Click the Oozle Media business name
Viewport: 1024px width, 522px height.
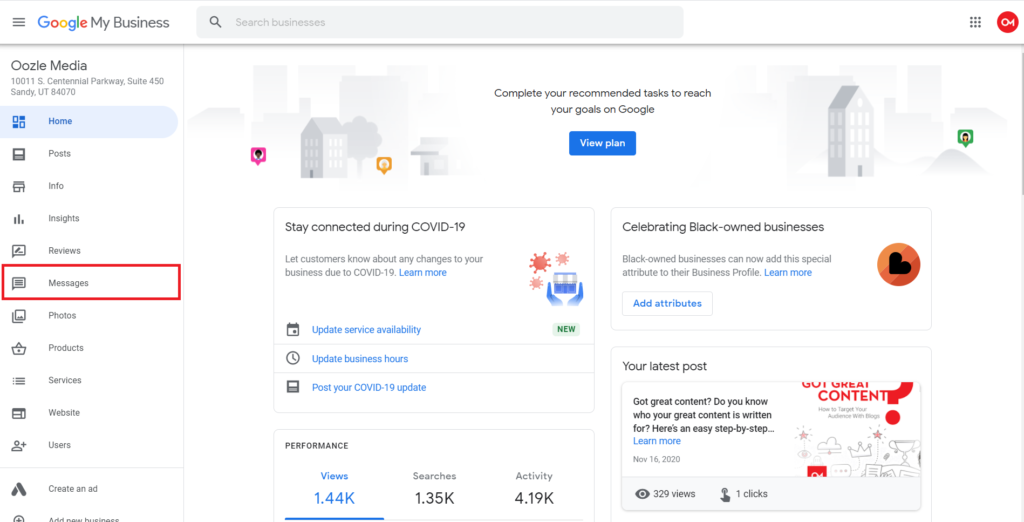(49, 65)
